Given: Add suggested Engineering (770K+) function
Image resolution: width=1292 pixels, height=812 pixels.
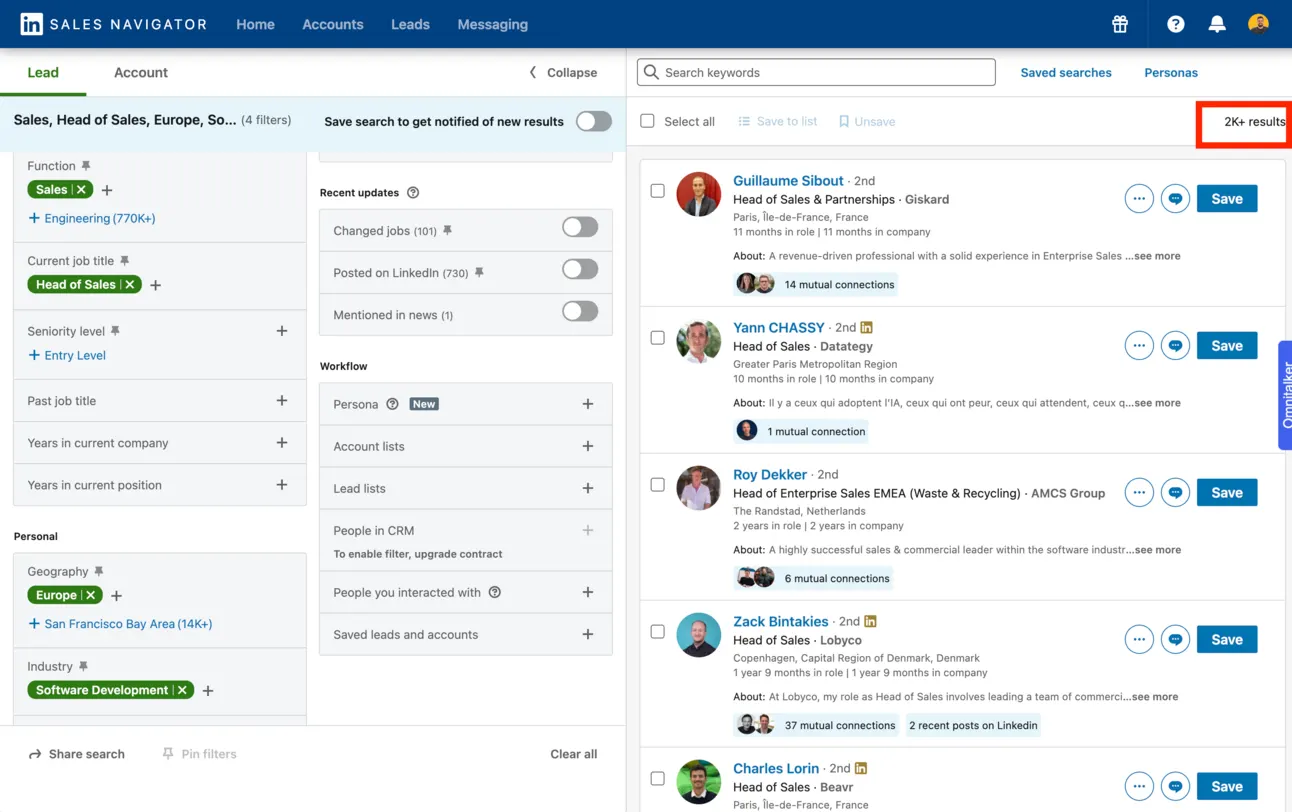Looking at the screenshot, I should [92, 218].
